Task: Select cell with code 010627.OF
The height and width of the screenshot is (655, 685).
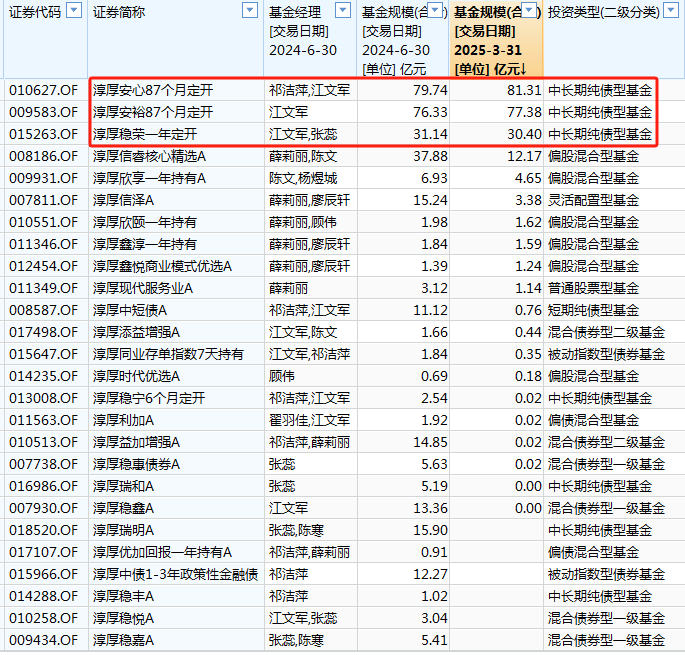Action: tap(46, 90)
